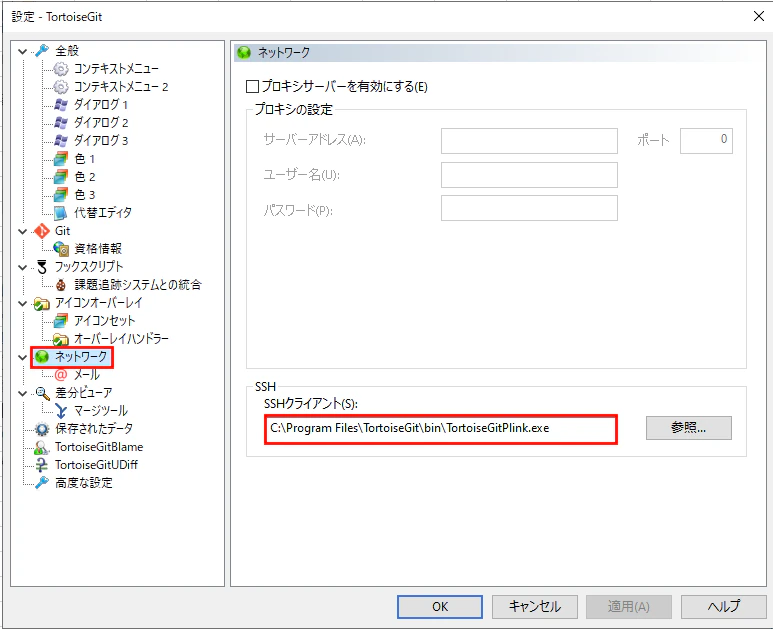Click the SSHクライアント path field
The height and width of the screenshot is (629, 773).
(441, 429)
